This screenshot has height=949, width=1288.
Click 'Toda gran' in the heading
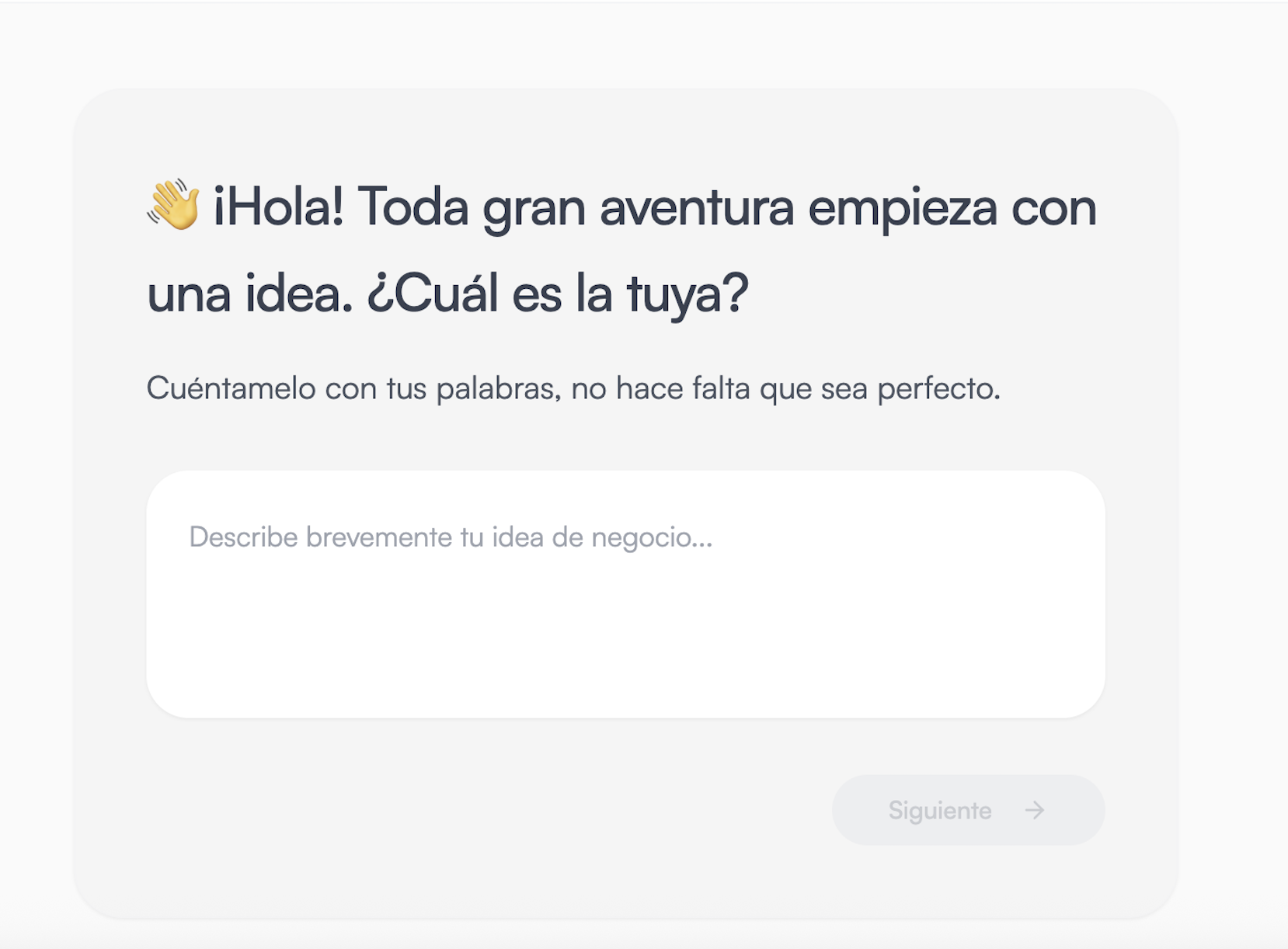click(471, 208)
